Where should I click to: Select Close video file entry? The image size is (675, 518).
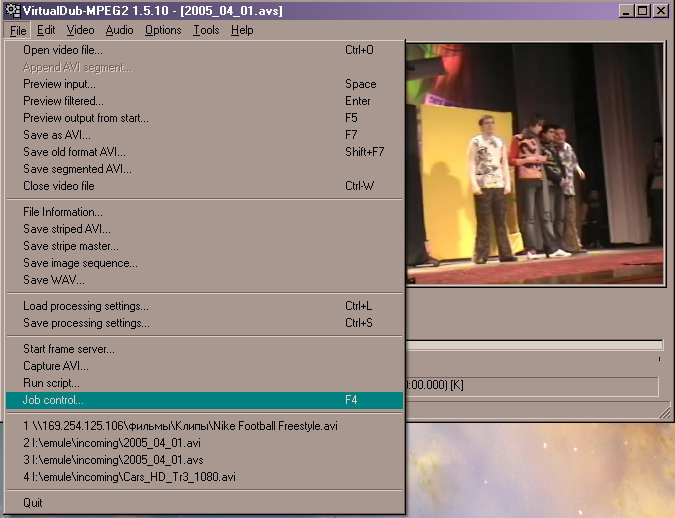(59, 186)
